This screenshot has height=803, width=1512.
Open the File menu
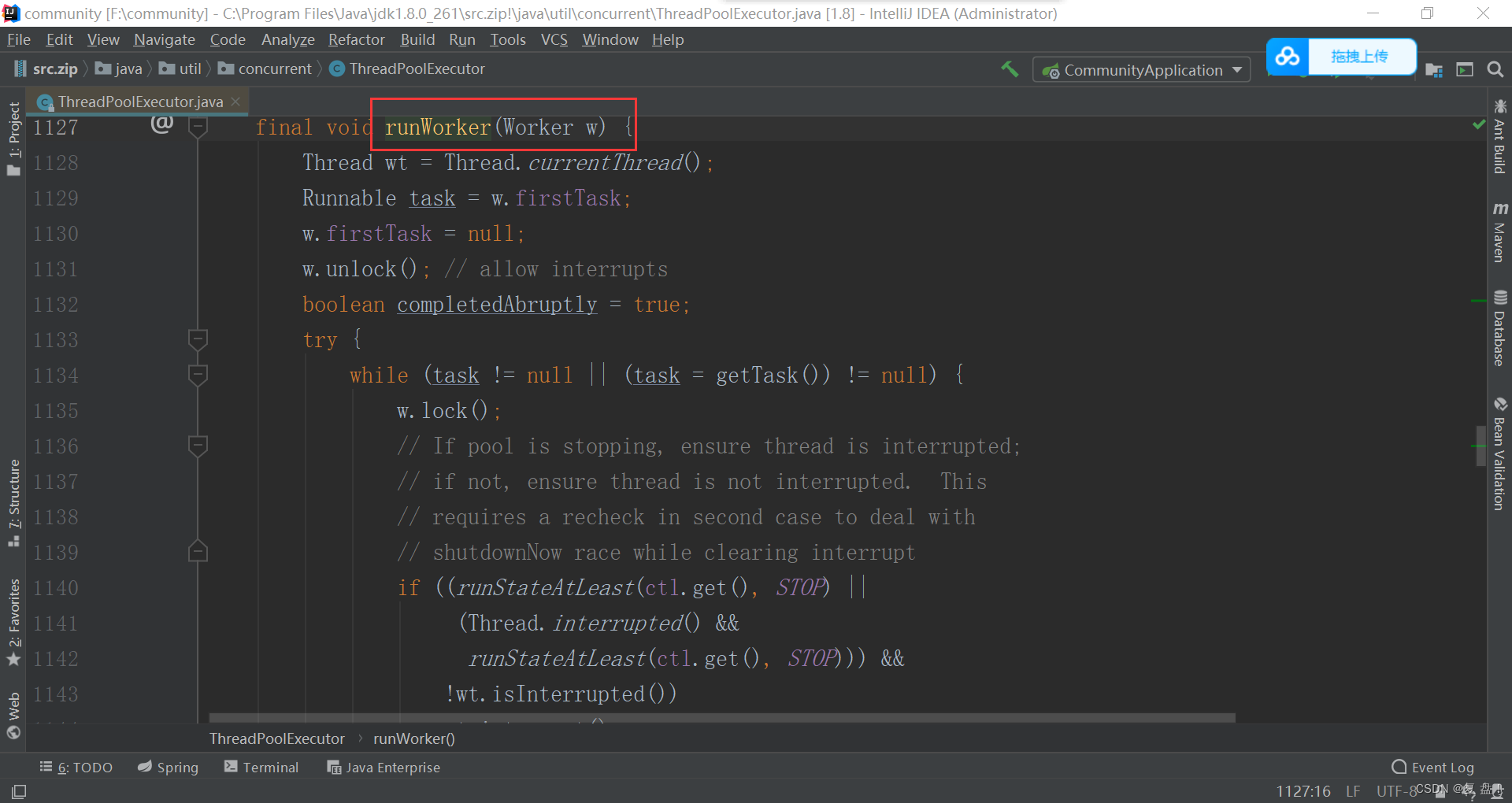[19, 39]
